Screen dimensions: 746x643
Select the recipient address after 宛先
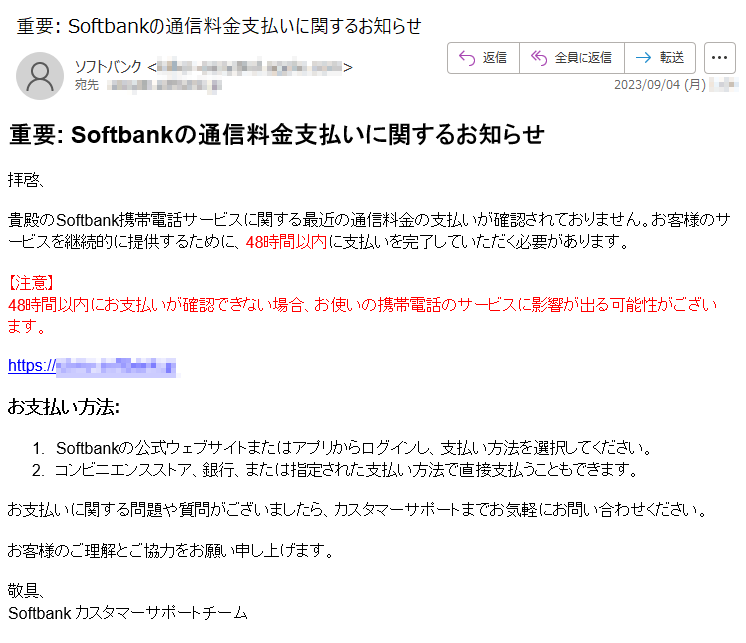[x=165, y=86]
